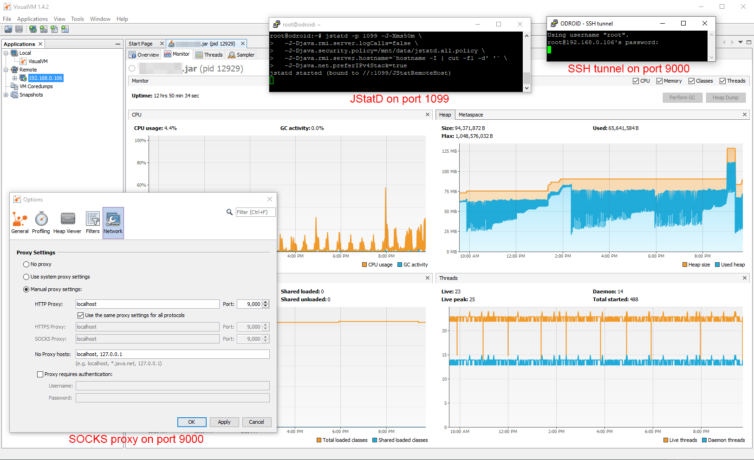
Task: Expand the 192.168.0.106 host node
Action: (14, 78)
